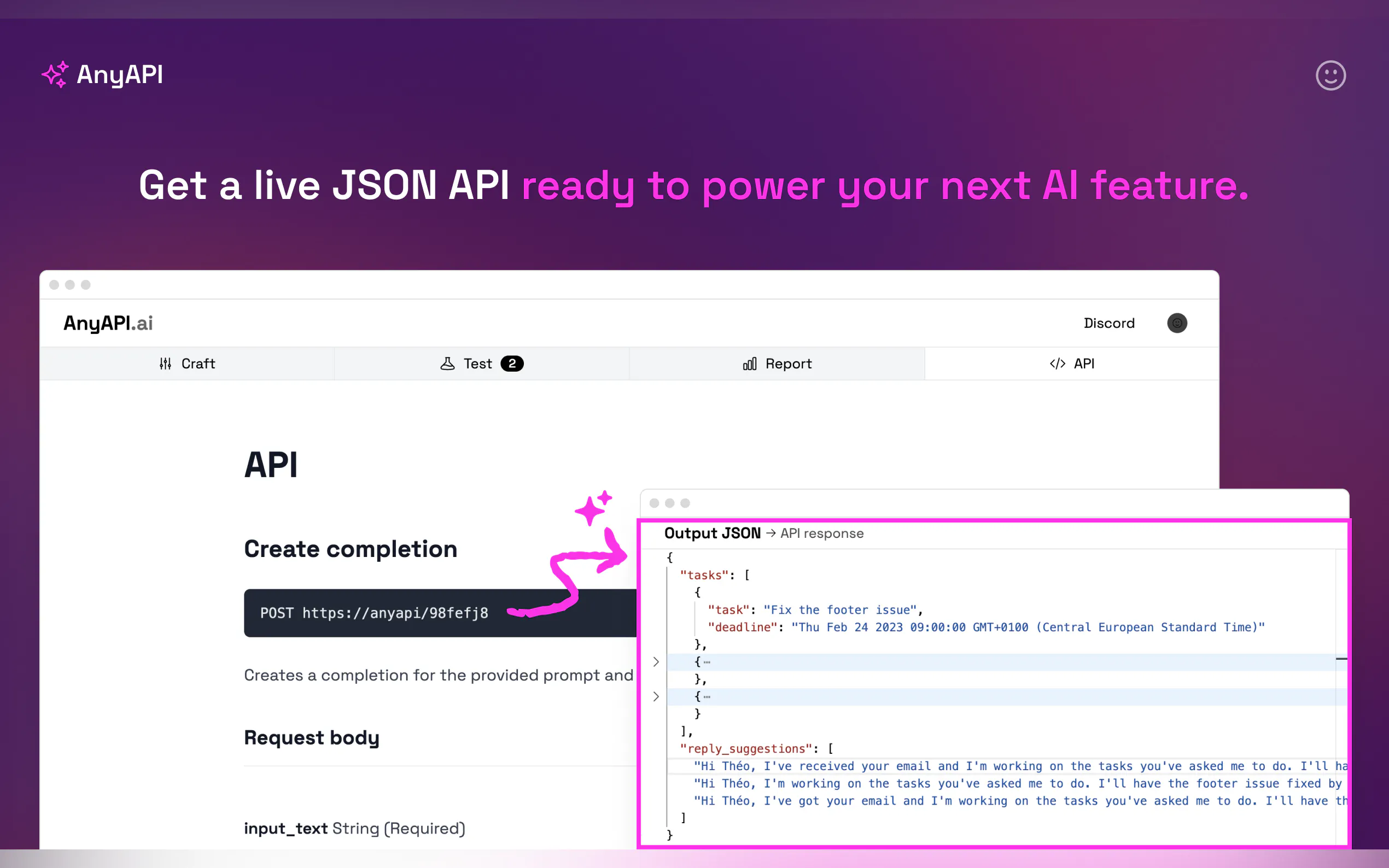Click the Test flask icon
The height and width of the screenshot is (868, 1389).
447,363
